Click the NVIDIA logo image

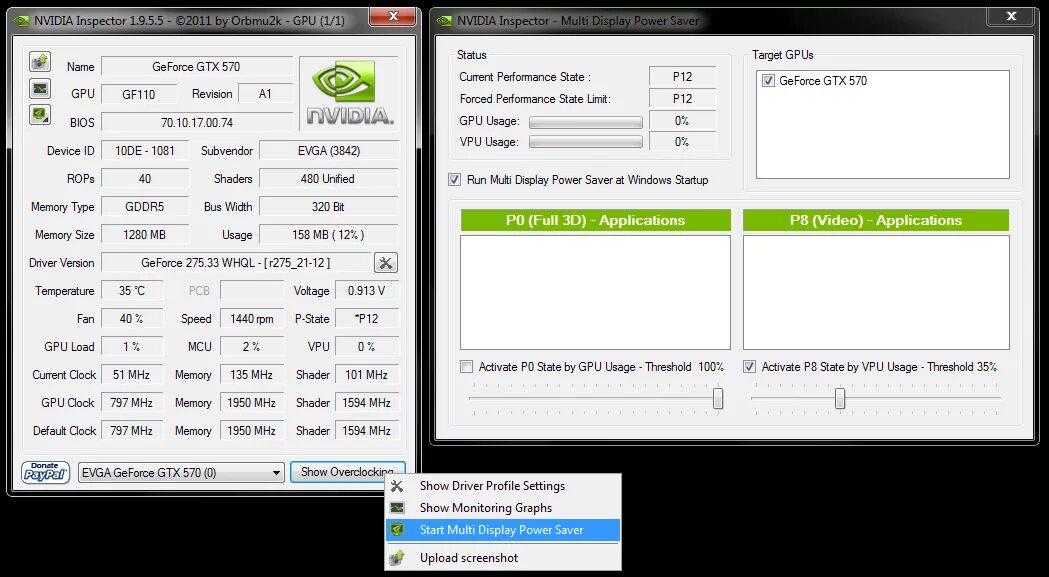[x=349, y=93]
